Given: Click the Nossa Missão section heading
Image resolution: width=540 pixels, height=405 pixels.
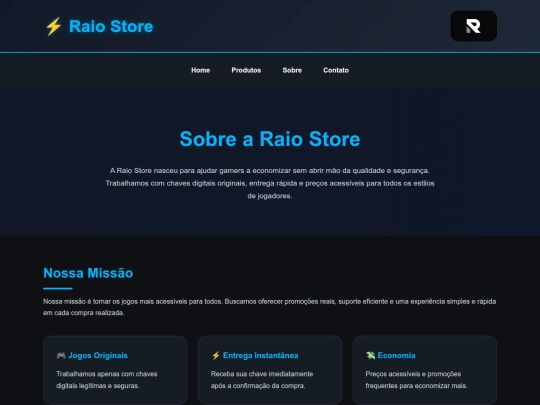Looking at the screenshot, I should click(88, 273).
